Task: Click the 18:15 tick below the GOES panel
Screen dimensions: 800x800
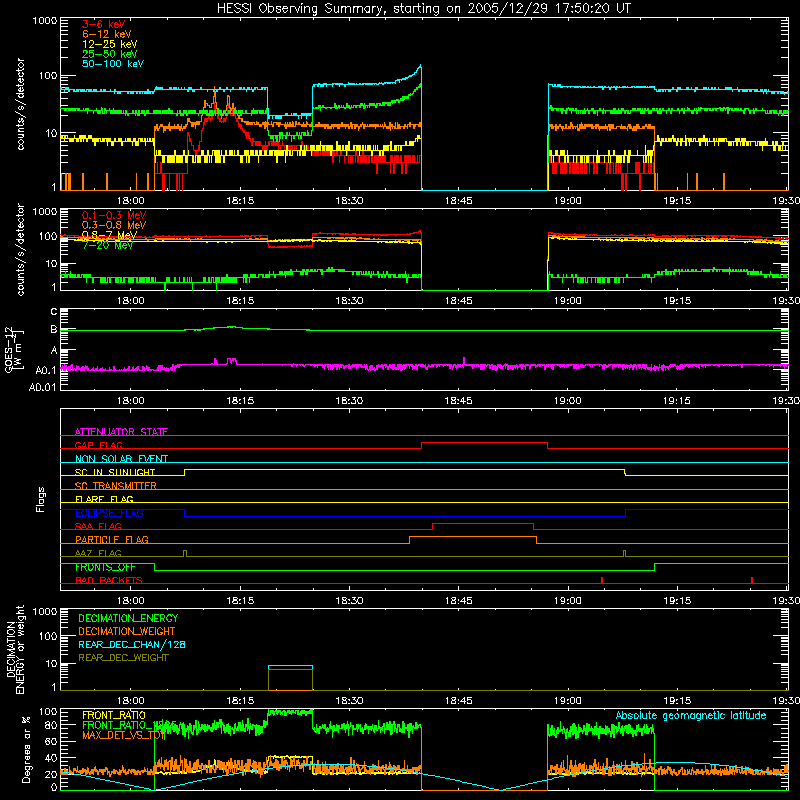Action: (x=240, y=401)
